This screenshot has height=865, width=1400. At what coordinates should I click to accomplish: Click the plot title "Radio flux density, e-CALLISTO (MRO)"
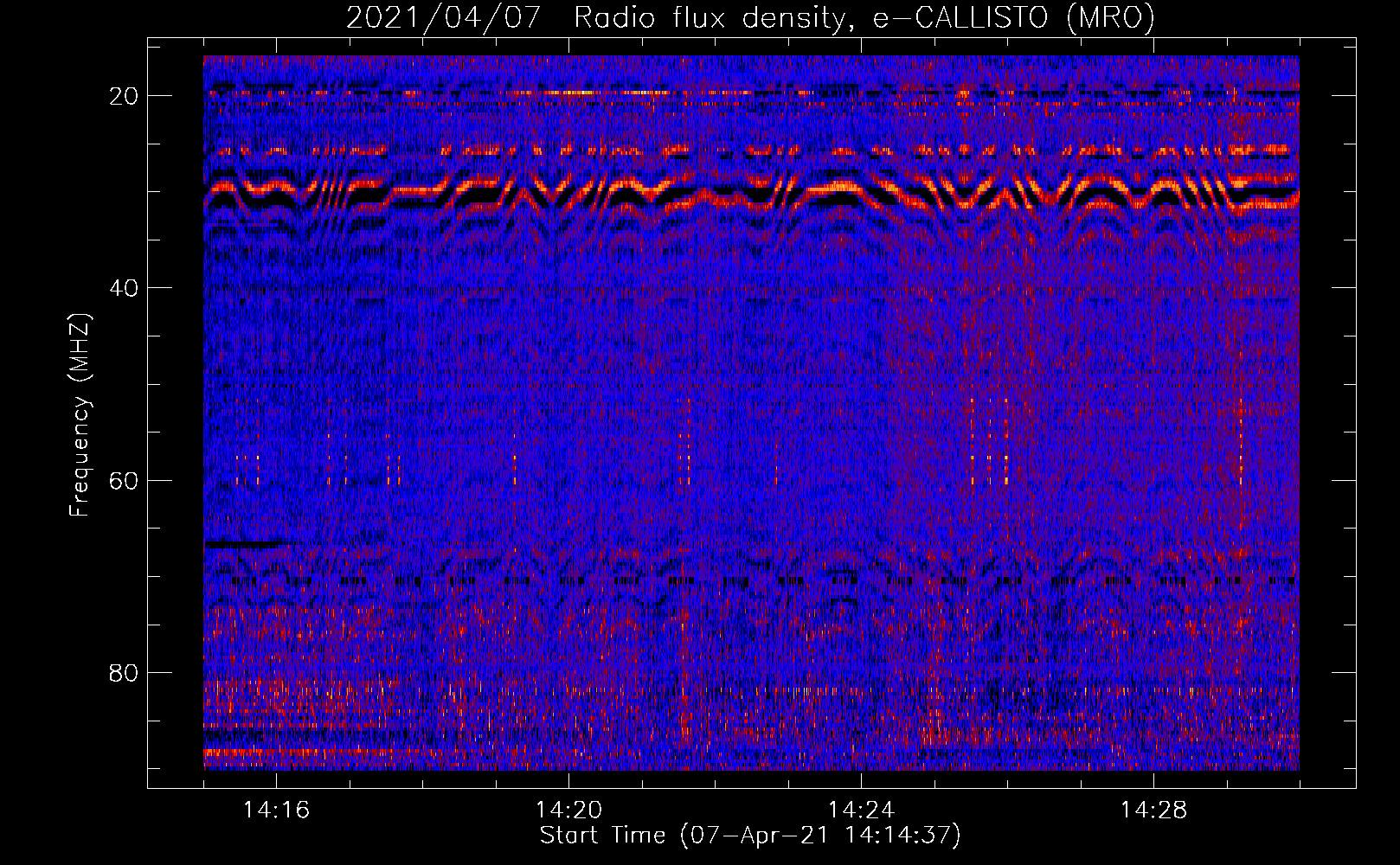[x=864, y=18]
